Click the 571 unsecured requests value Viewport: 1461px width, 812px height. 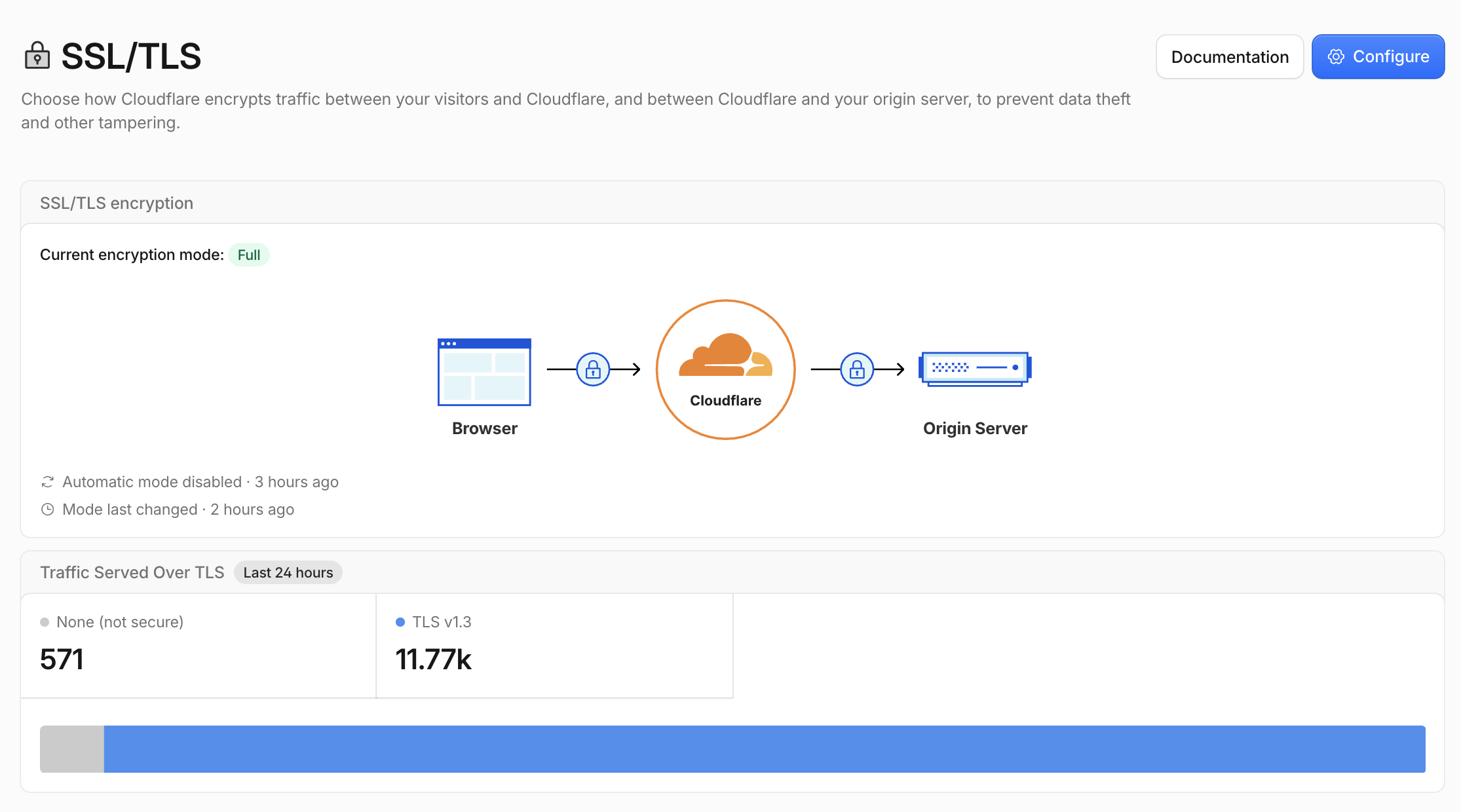pos(62,659)
